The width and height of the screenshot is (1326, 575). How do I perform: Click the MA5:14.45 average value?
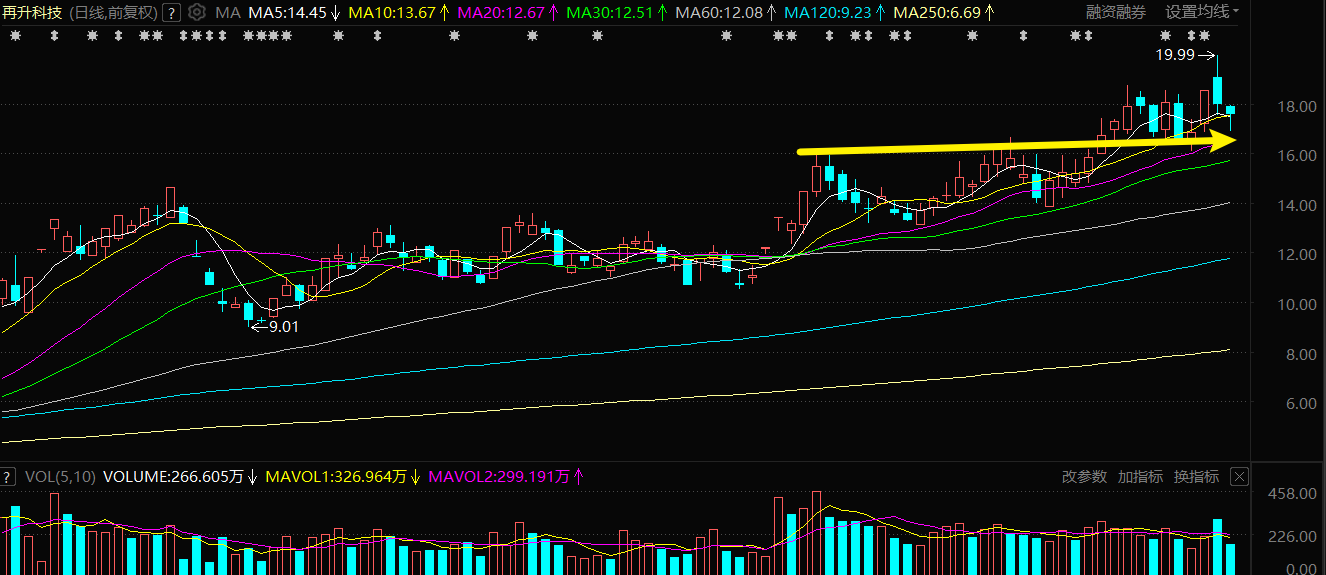[x=287, y=13]
